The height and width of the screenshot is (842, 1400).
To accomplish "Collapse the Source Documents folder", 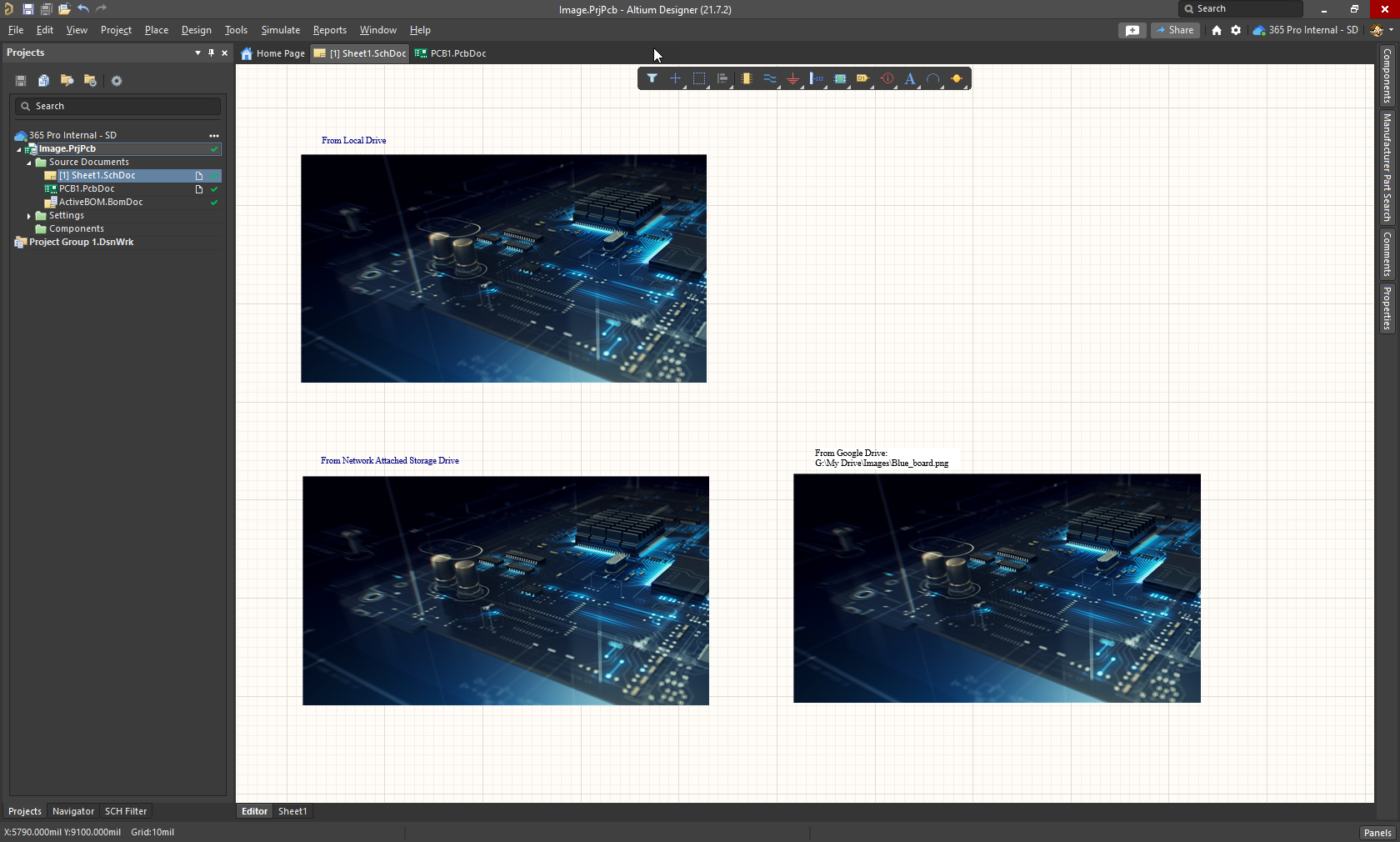I will point(29,163).
